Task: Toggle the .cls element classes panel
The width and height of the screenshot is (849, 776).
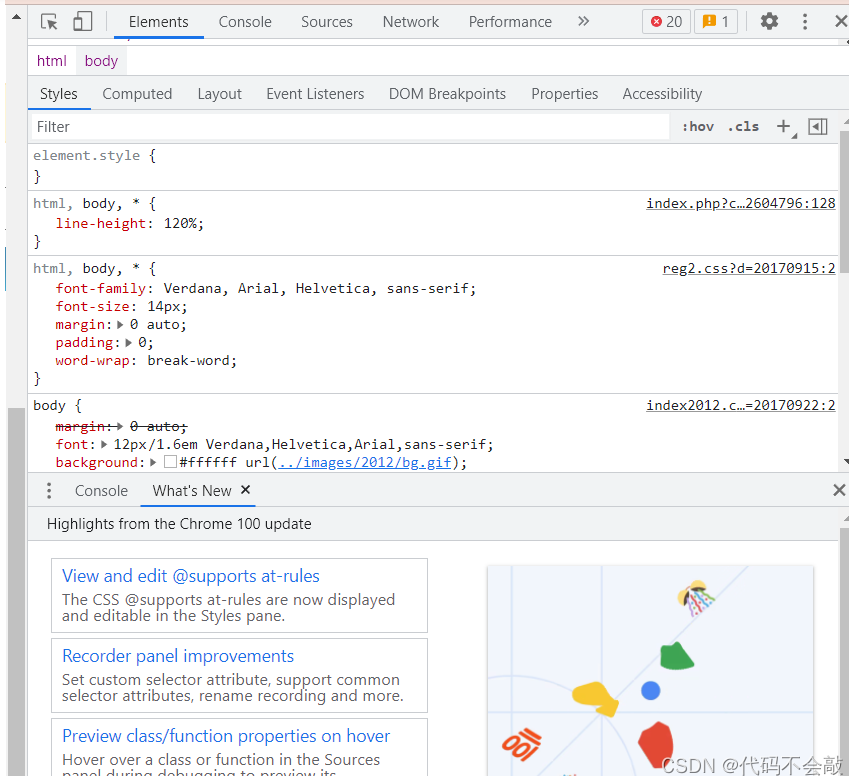Action: (x=743, y=127)
